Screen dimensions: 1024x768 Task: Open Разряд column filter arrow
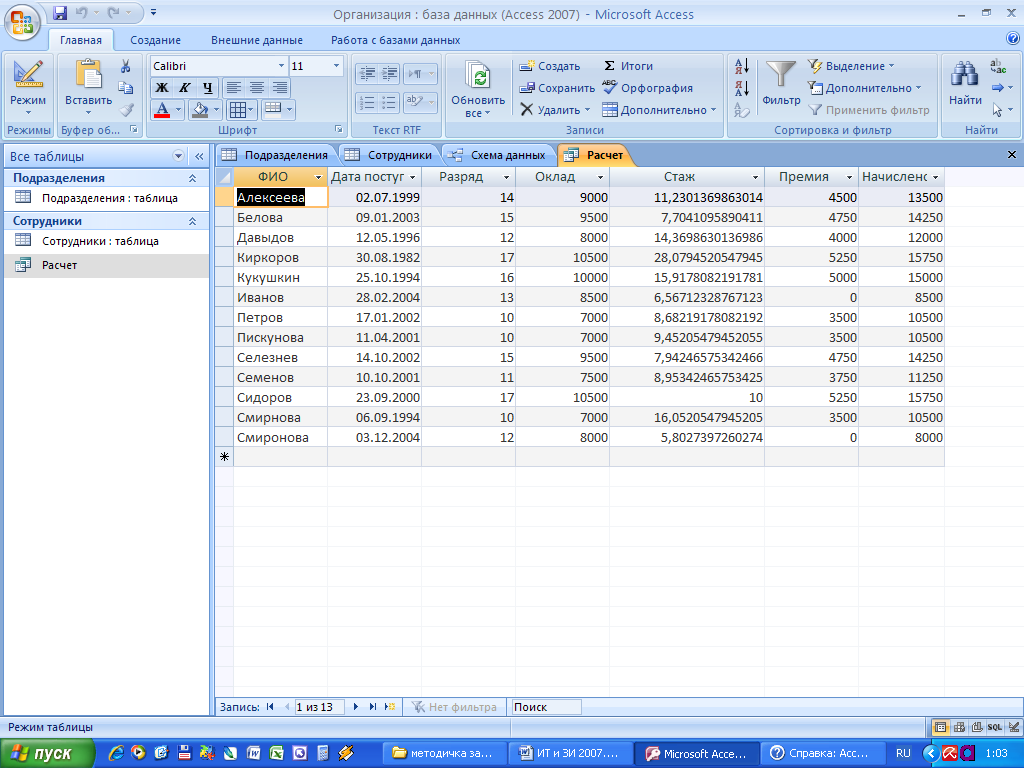[506, 177]
